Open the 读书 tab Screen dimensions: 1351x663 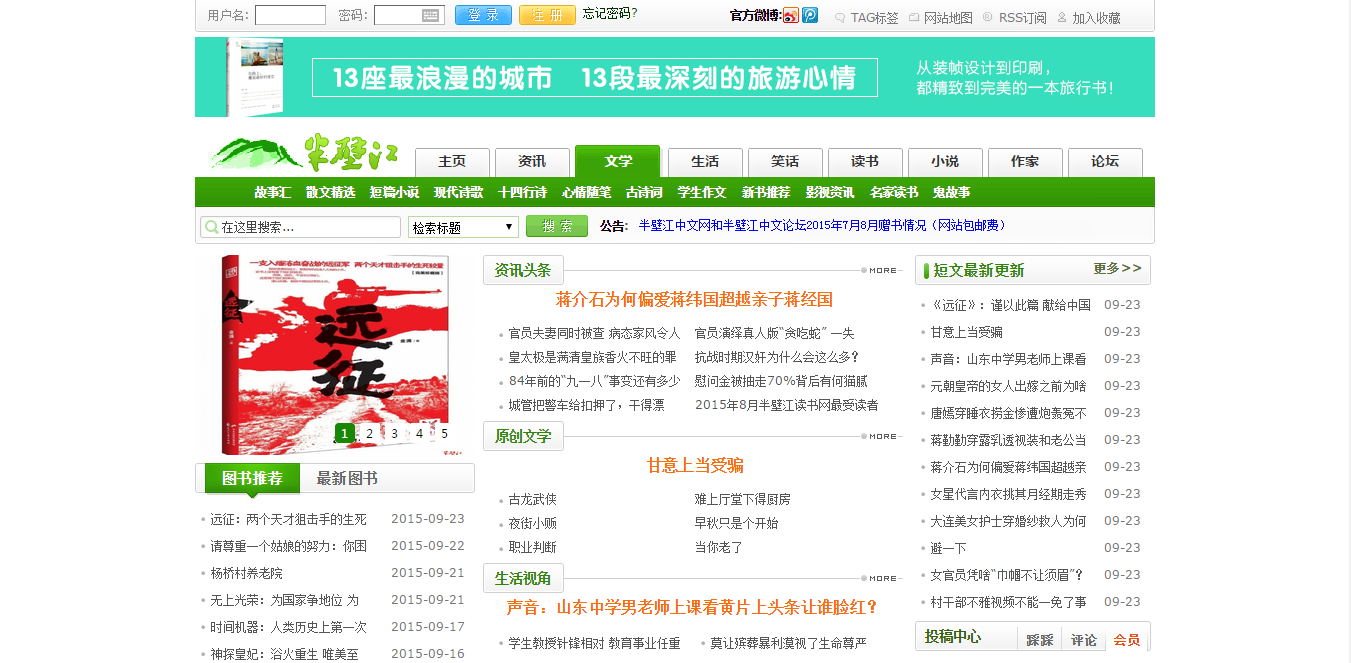coord(865,162)
